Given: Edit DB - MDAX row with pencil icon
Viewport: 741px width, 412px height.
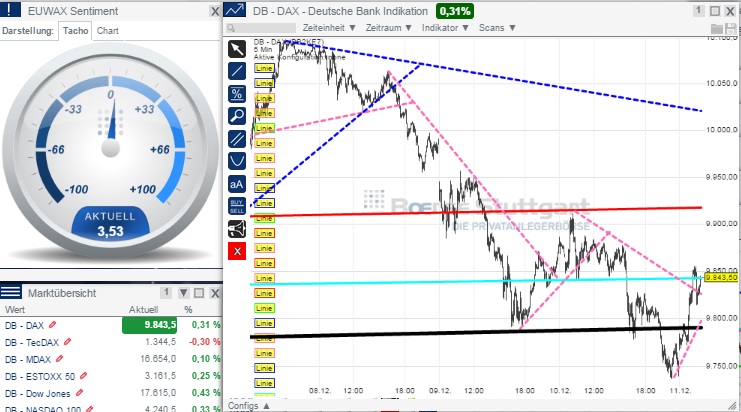Looking at the screenshot, I should 59,359.
